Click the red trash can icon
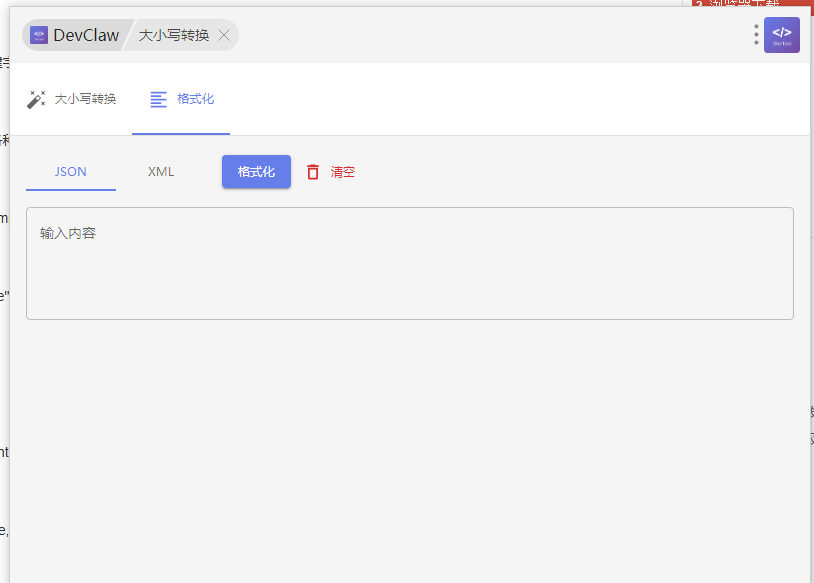Viewport: 814px width, 583px height. pyautogui.click(x=313, y=172)
